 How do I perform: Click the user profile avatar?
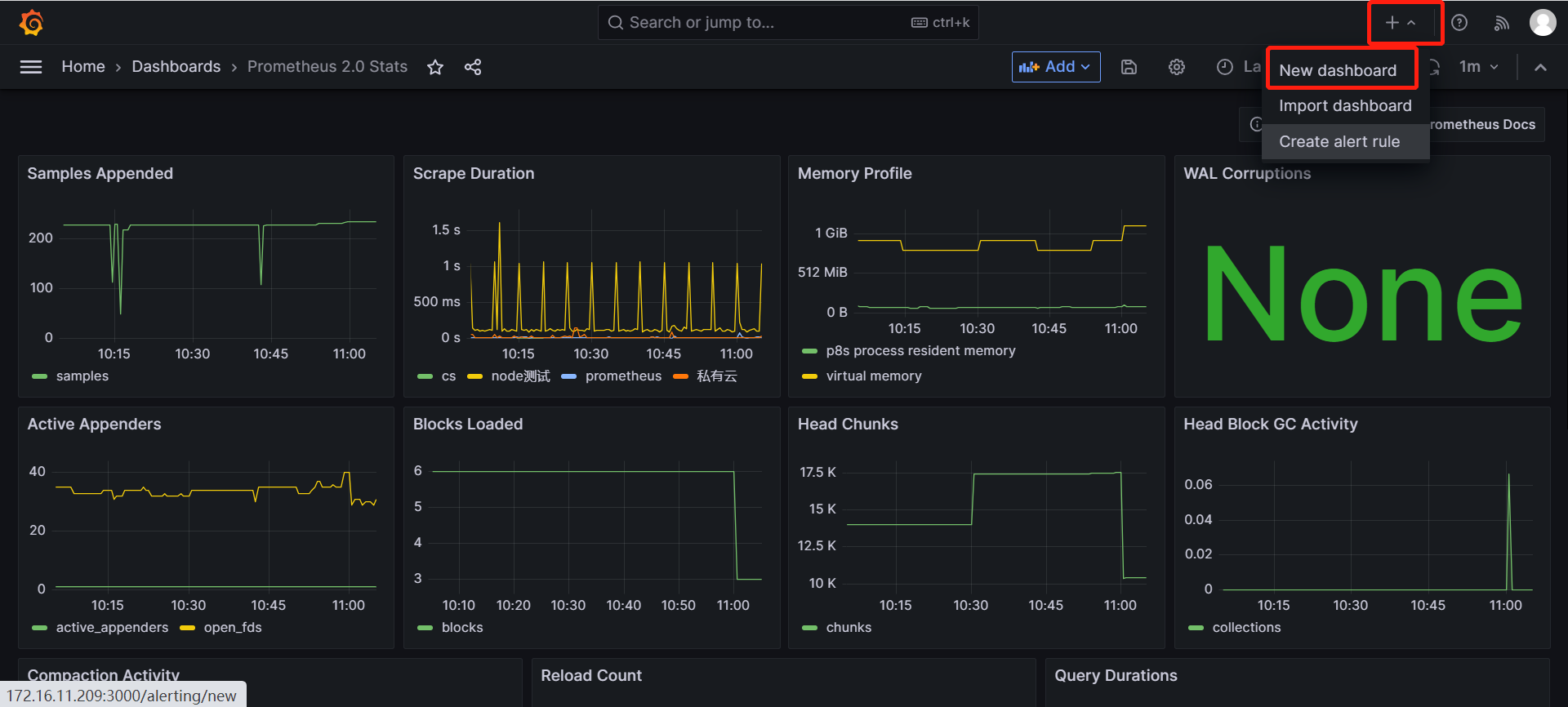click(x=1542, y=23)
